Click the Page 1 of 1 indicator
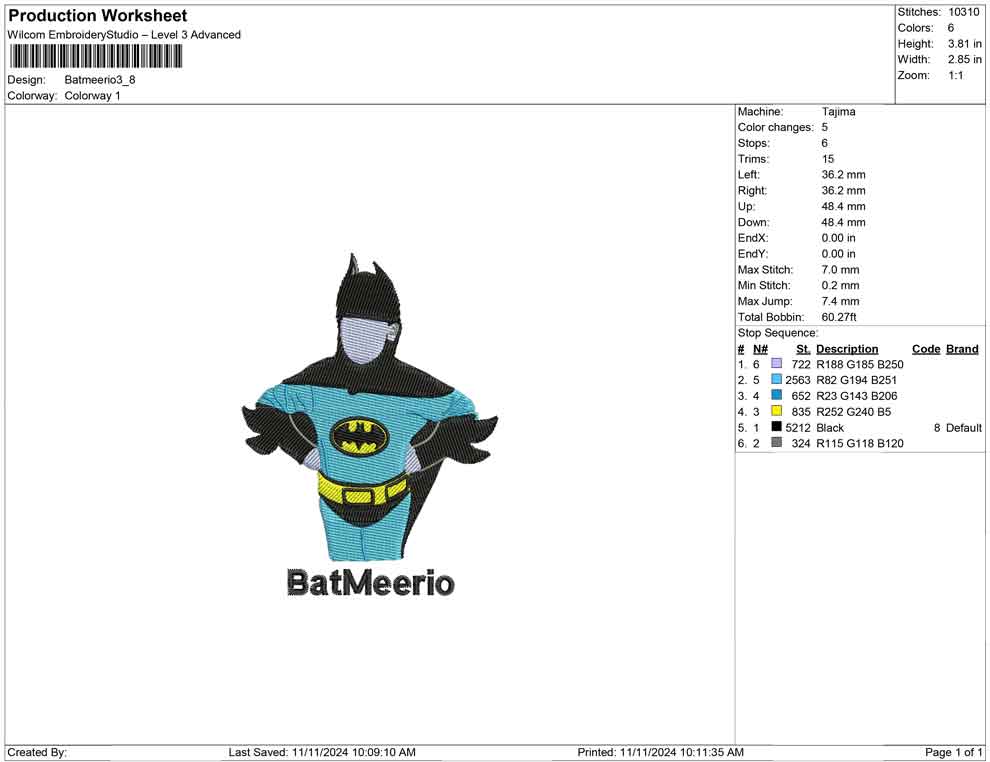 953,753
